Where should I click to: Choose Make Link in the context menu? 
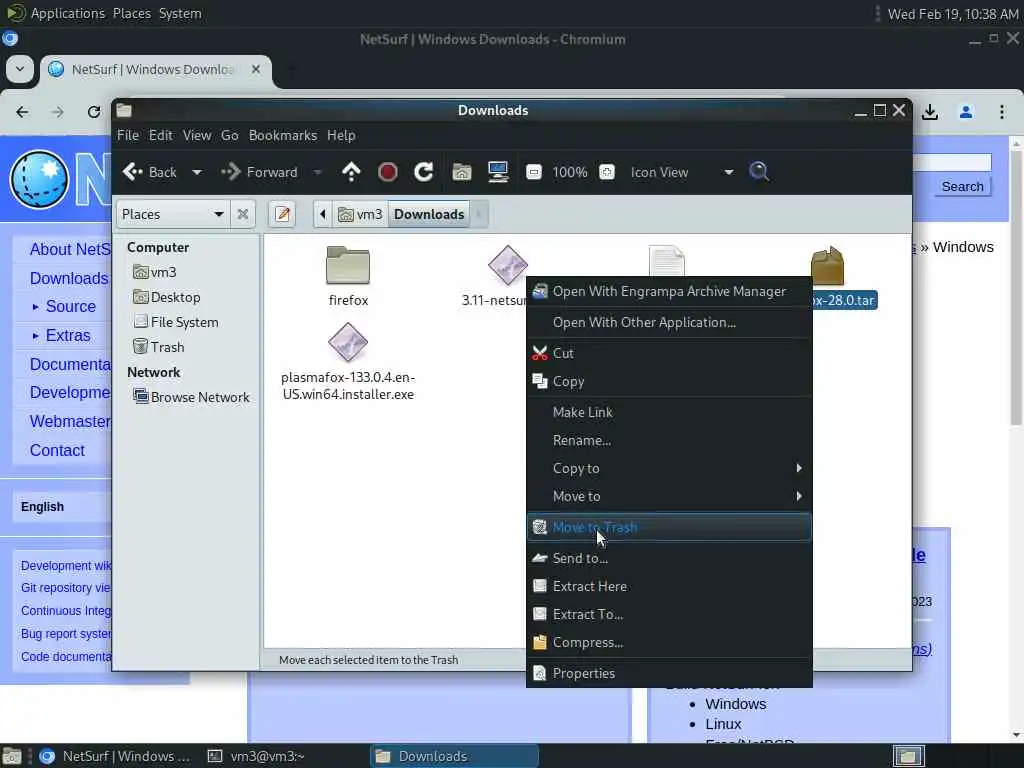[x=669, y=412]
